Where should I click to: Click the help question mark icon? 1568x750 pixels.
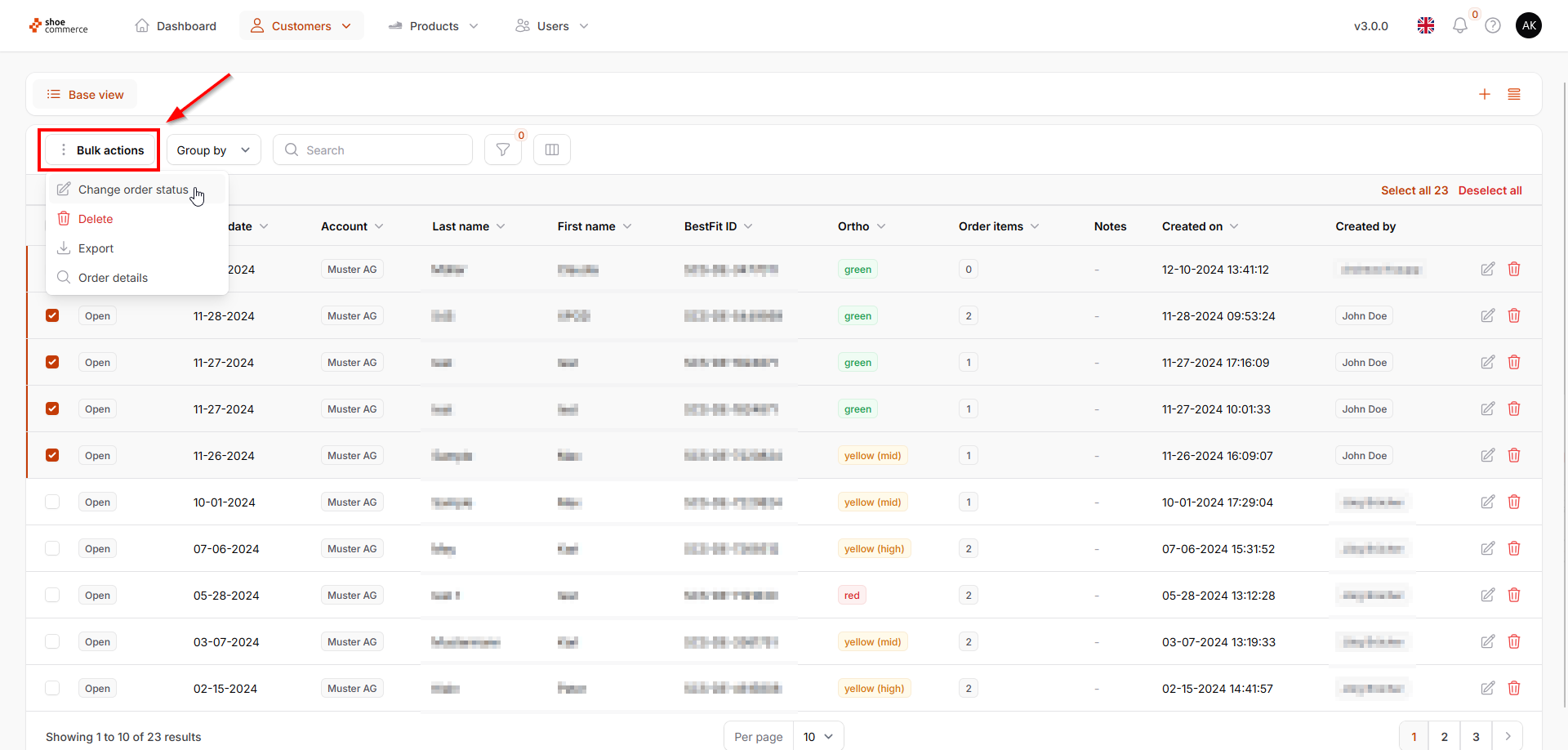(x=1493, y=26)
